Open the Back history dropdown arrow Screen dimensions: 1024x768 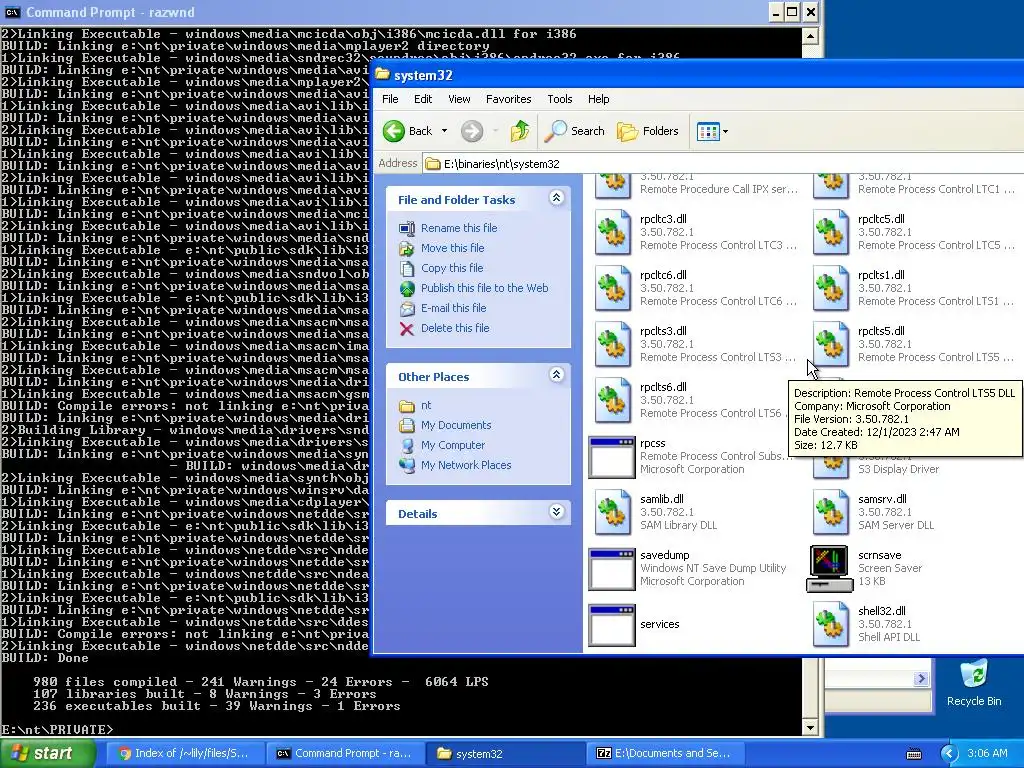coord(445,131)
